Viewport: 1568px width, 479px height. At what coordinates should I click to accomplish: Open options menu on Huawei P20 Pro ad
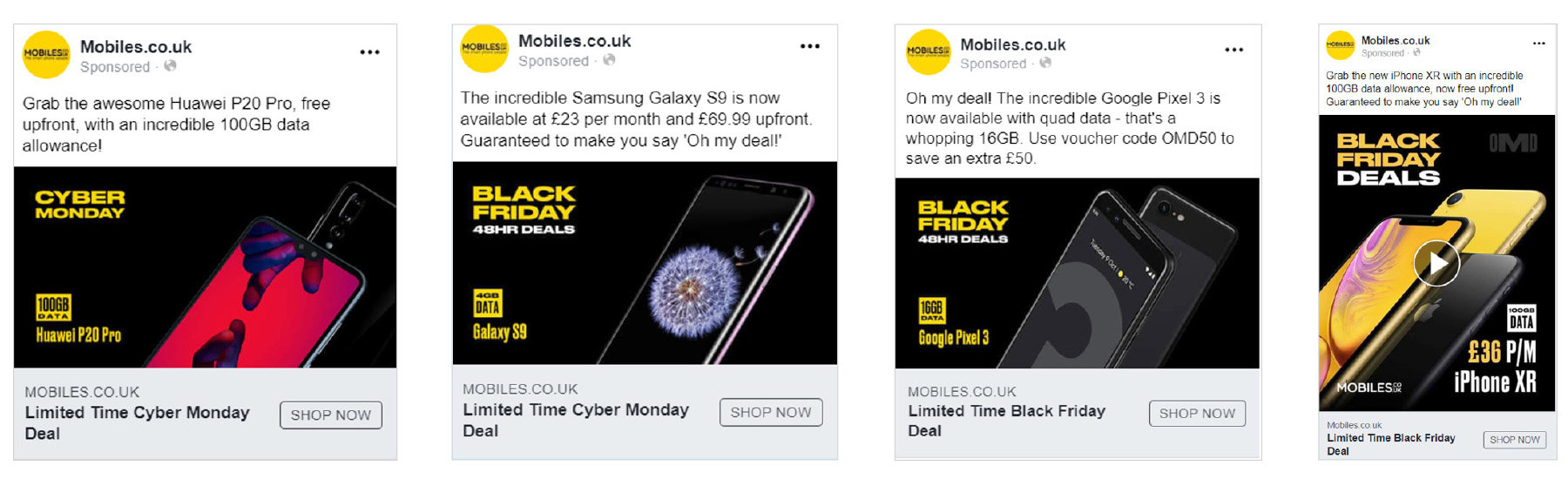tap(369, 52)
